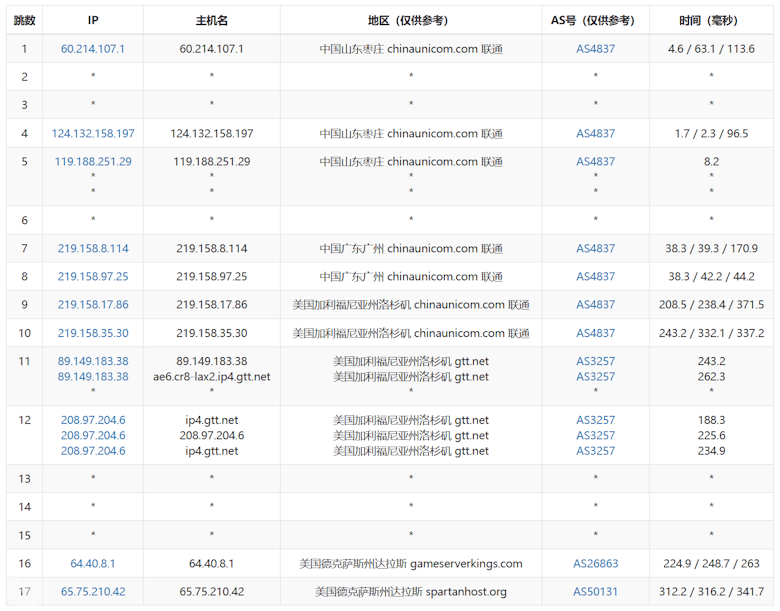Click latency 1.7 / 2.3 / 96.5

pos(711,133)
